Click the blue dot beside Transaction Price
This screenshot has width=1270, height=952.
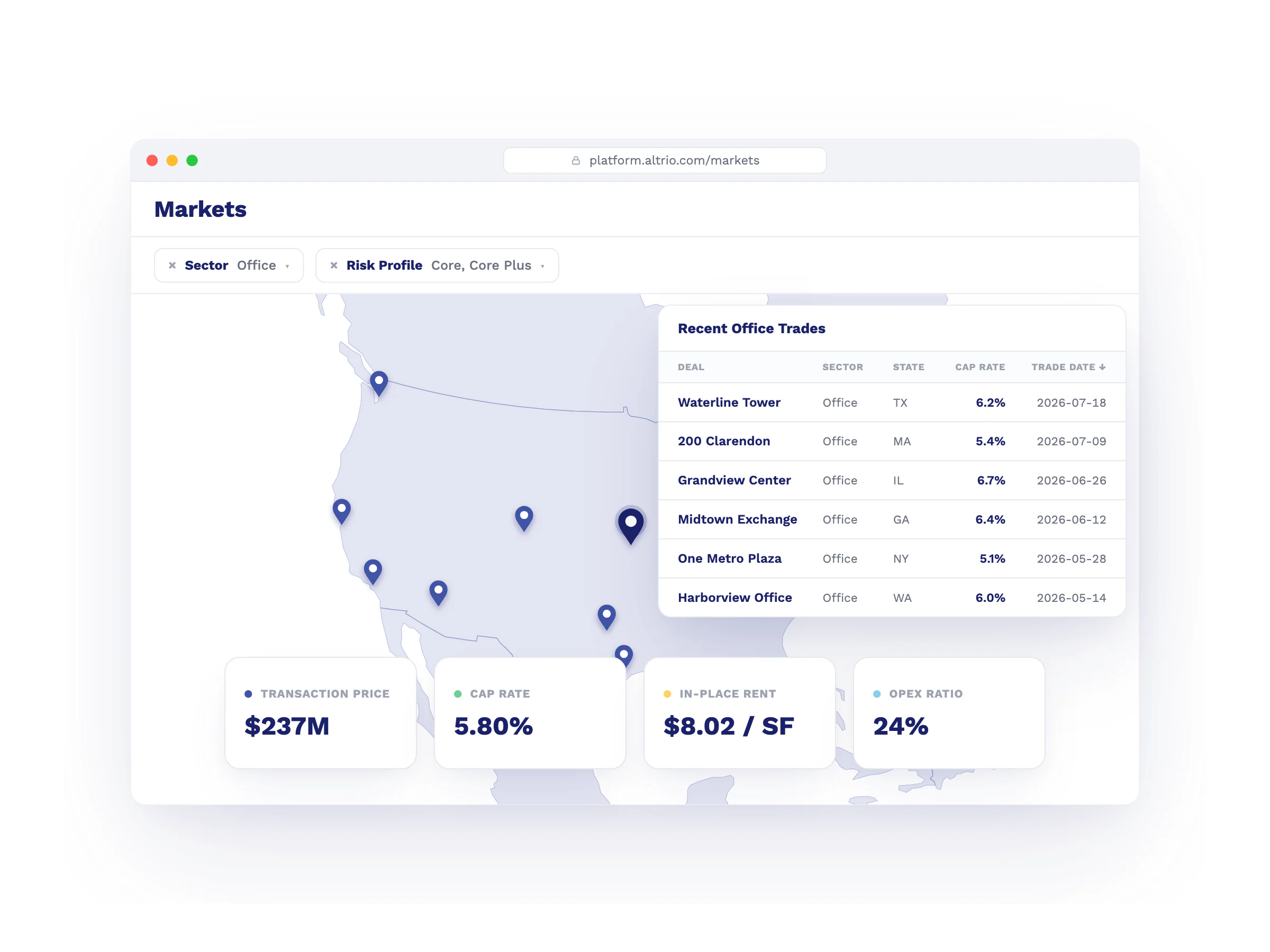[x=248, y=694]
